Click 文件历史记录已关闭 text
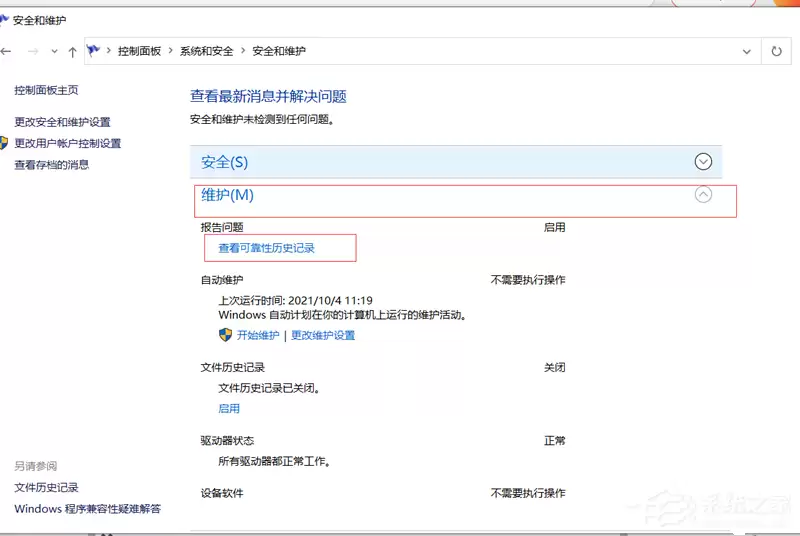The height and width of the screenshot is (536, 800). (269, 388)
